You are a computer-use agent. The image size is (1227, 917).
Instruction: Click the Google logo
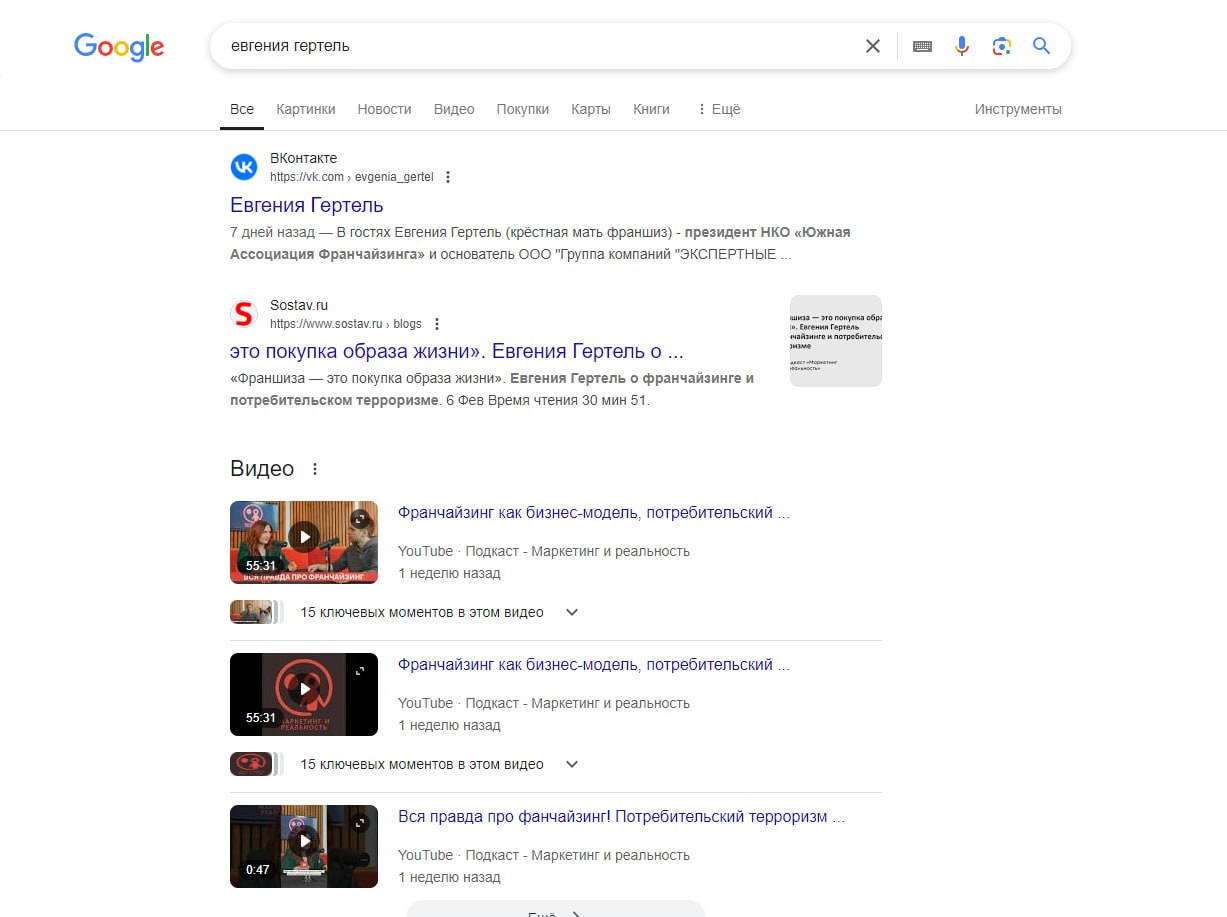tap(119, 47)
